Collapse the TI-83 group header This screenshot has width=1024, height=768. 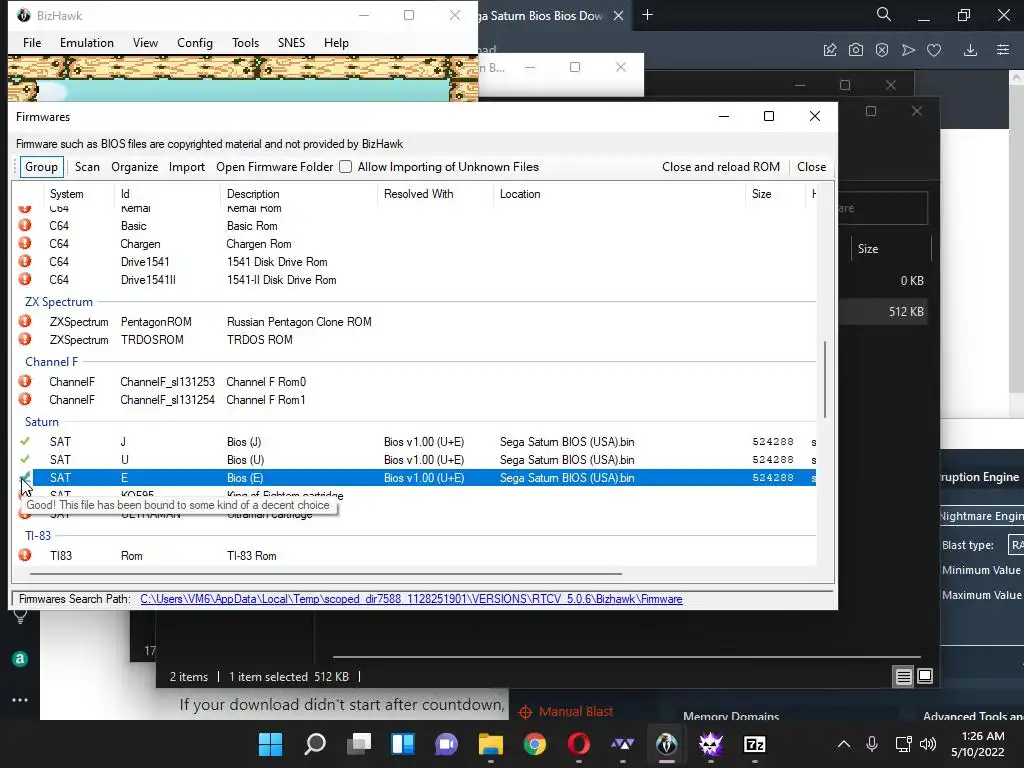[x=38, y=536]
